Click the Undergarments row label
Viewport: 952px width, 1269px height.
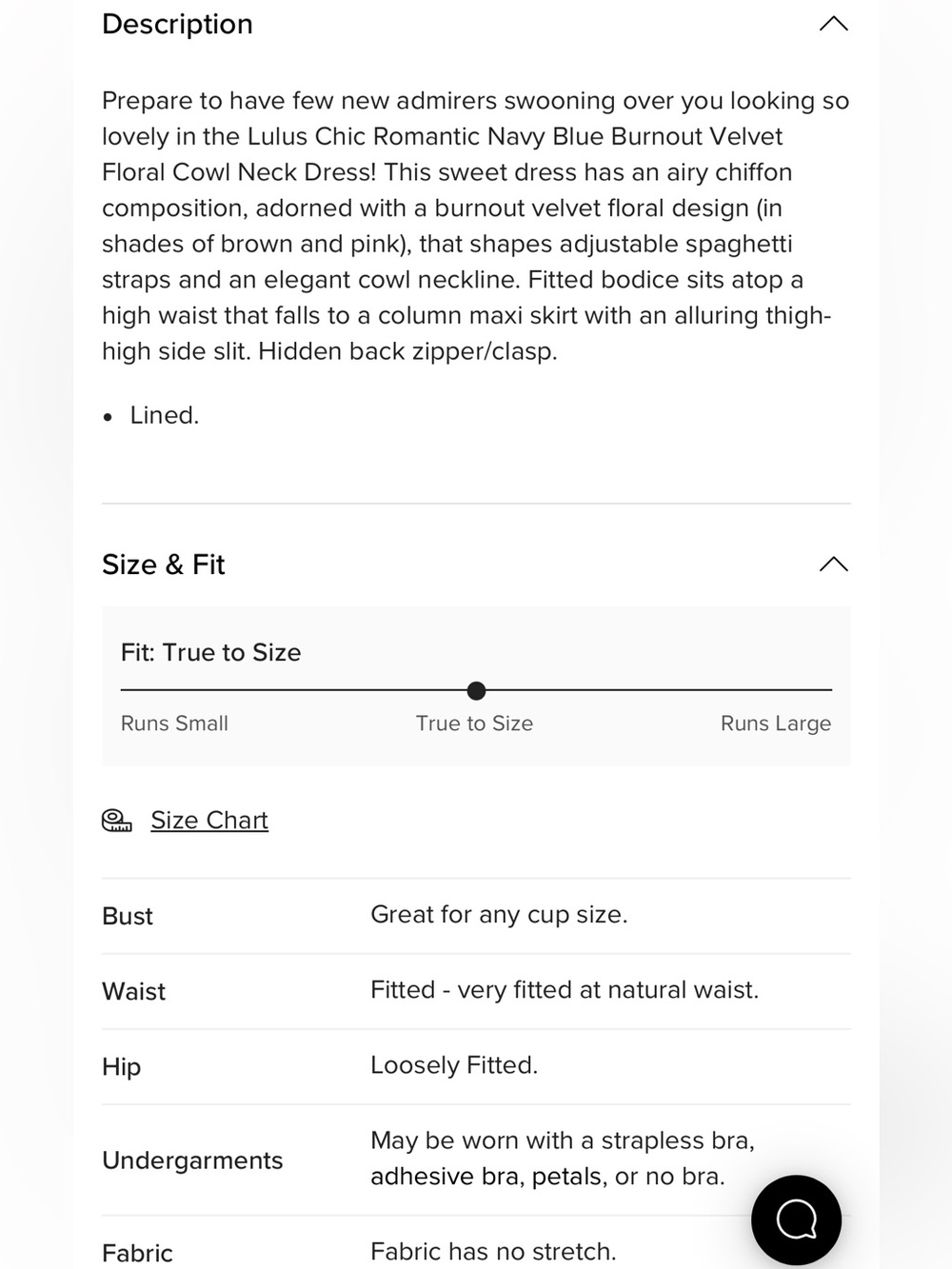pos(192,1160)
